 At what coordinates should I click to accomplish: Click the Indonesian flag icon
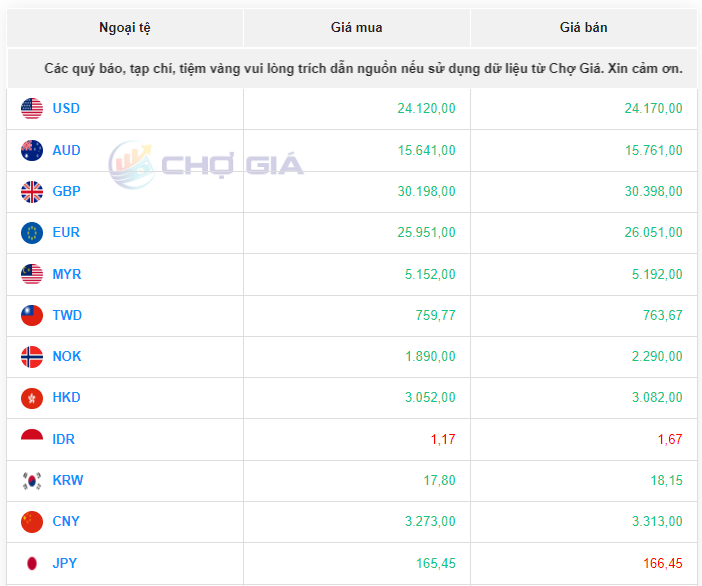coord(32,439)
